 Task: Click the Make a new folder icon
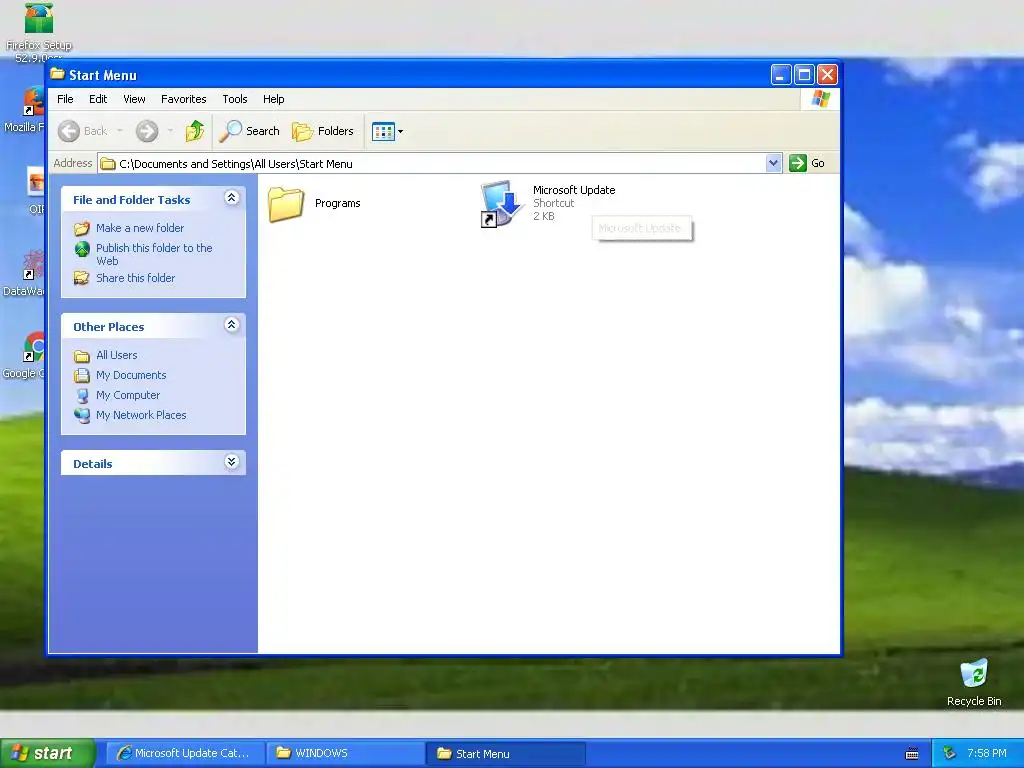click(82, 229)
